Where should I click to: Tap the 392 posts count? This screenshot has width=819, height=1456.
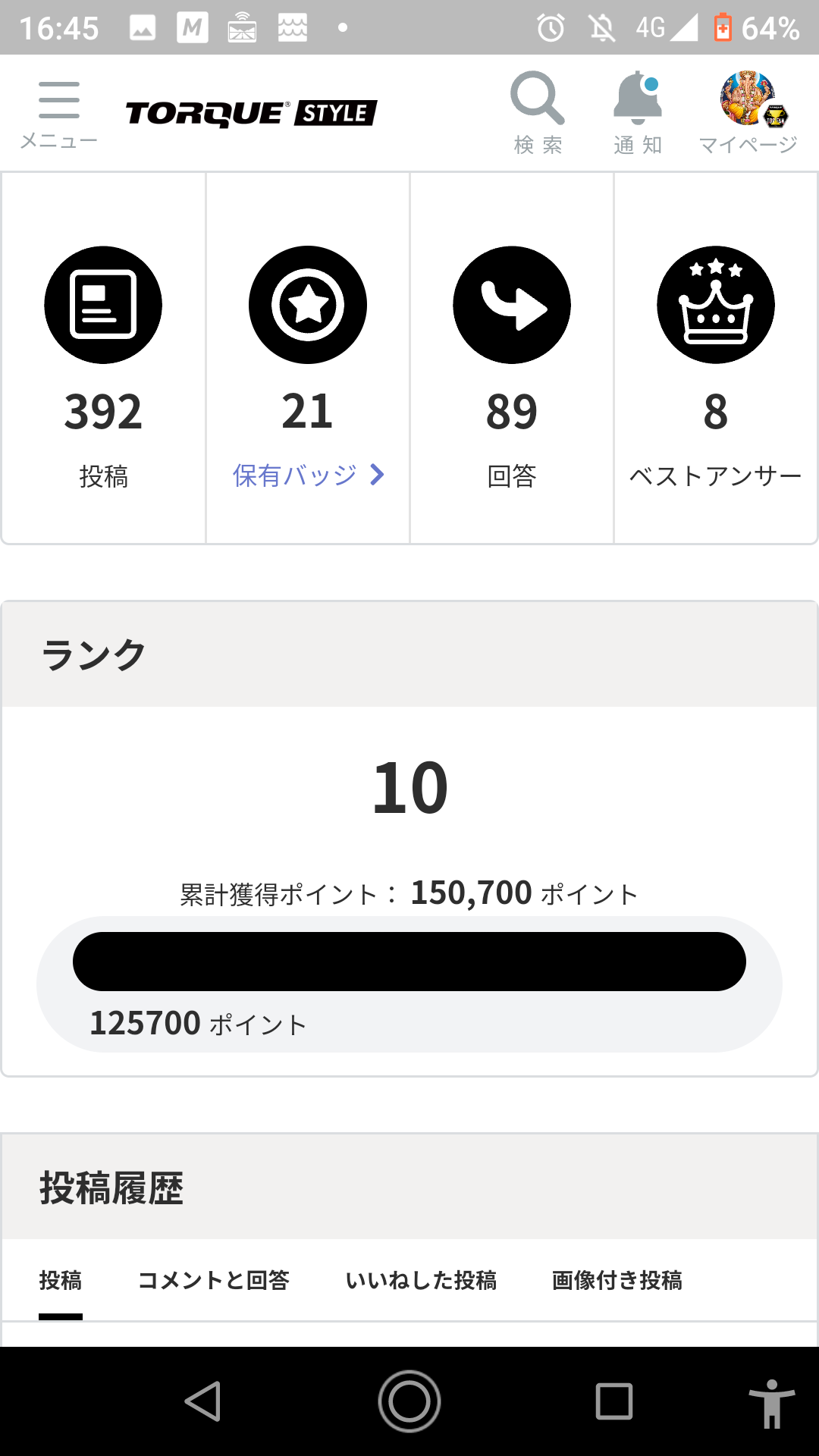103,412
